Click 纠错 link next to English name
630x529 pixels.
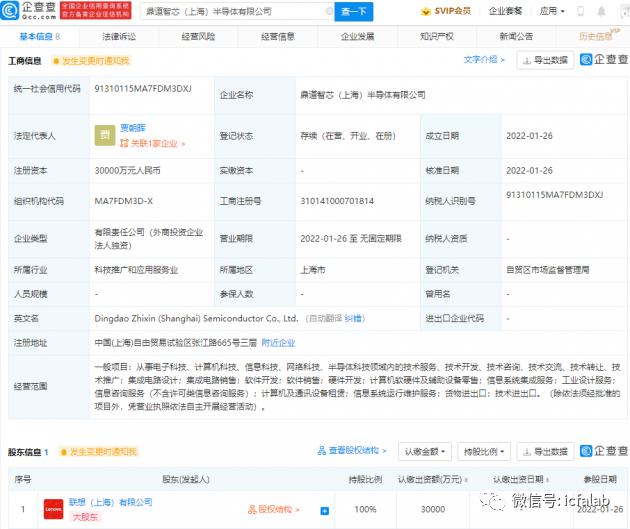click(352, 319)
